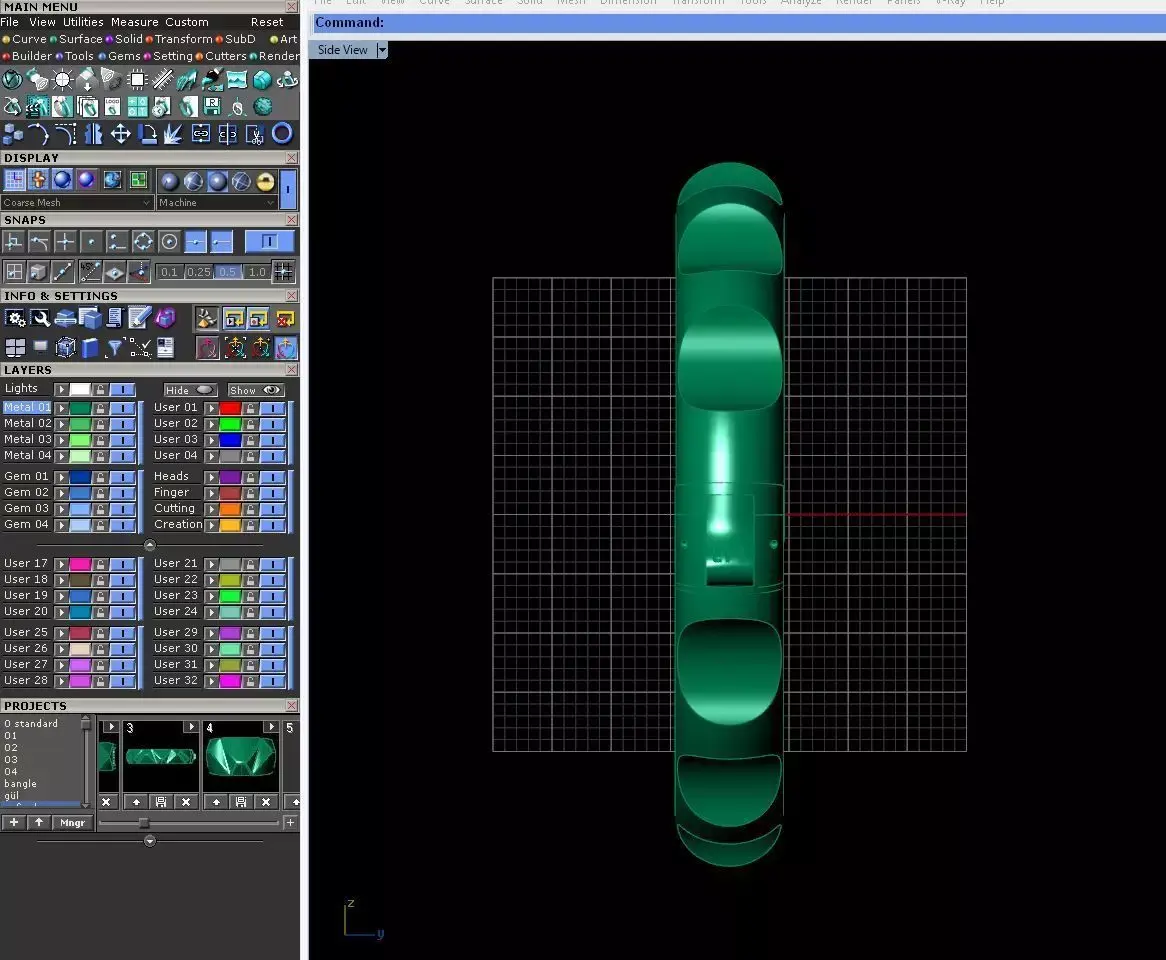This screenshot has height=960, width=1166.
Task: Click the sun light icon in Main Menu
Action: [62, 80]
